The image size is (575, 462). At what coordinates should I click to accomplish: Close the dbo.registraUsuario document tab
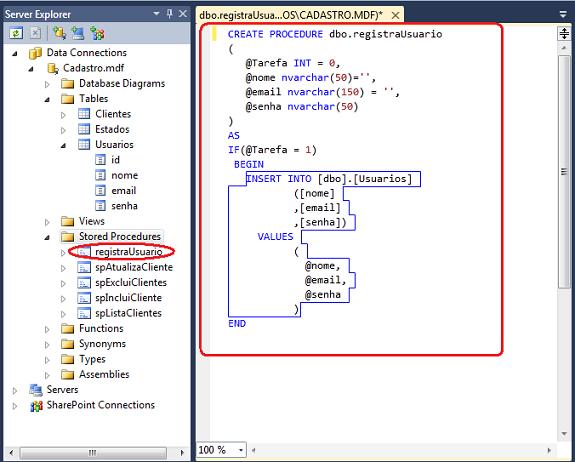click(395, 15)
